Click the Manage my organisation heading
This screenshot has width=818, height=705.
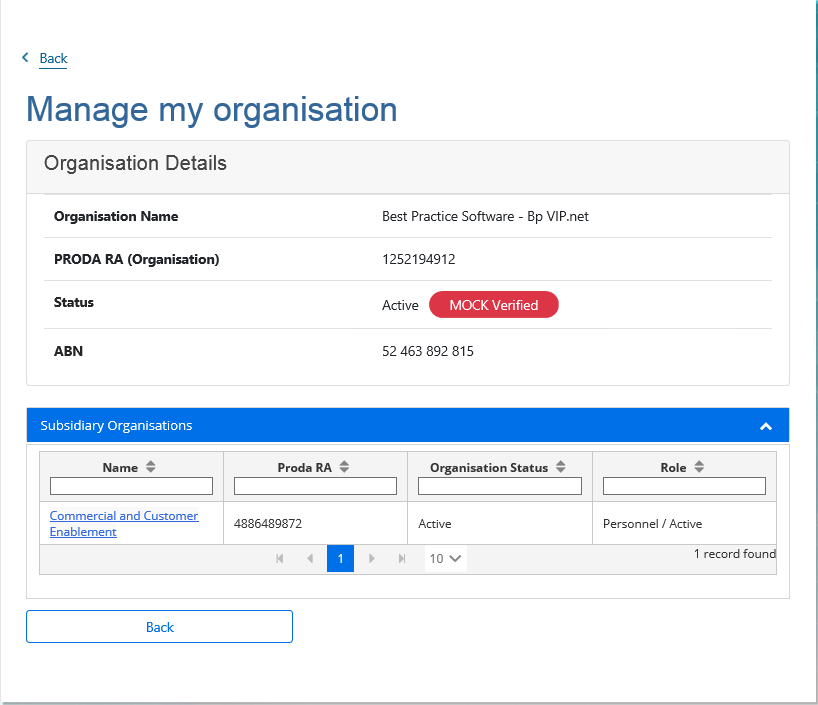(x=212, y=110)
